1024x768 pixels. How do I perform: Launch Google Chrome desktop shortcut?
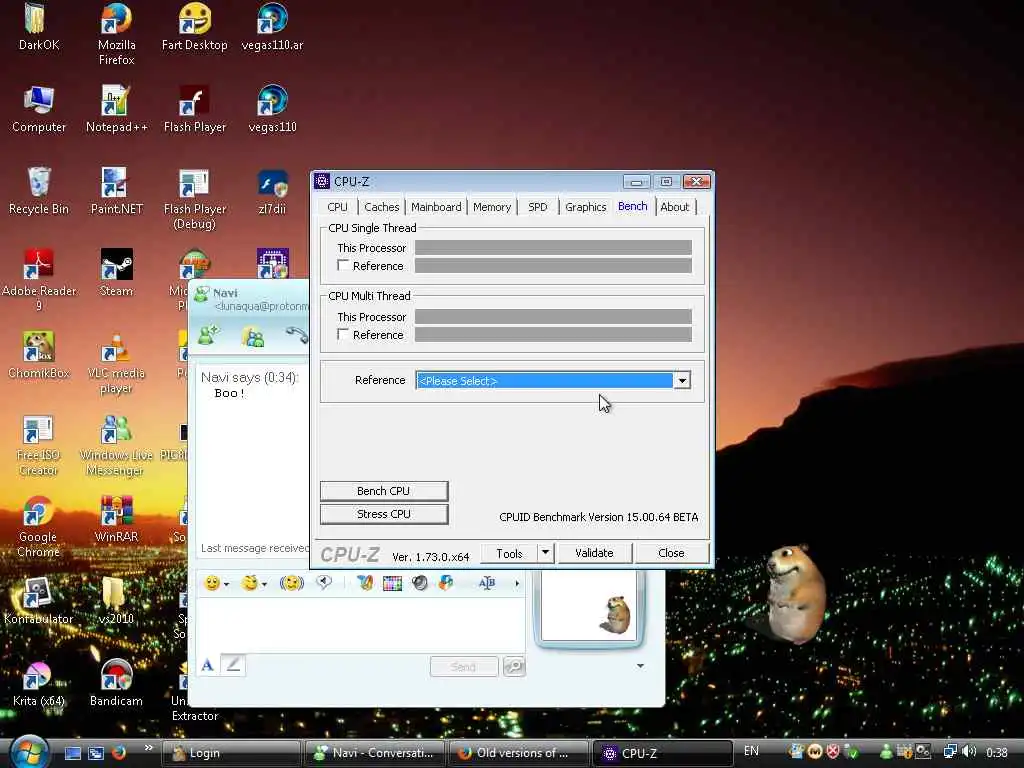(x=38, y=526)
